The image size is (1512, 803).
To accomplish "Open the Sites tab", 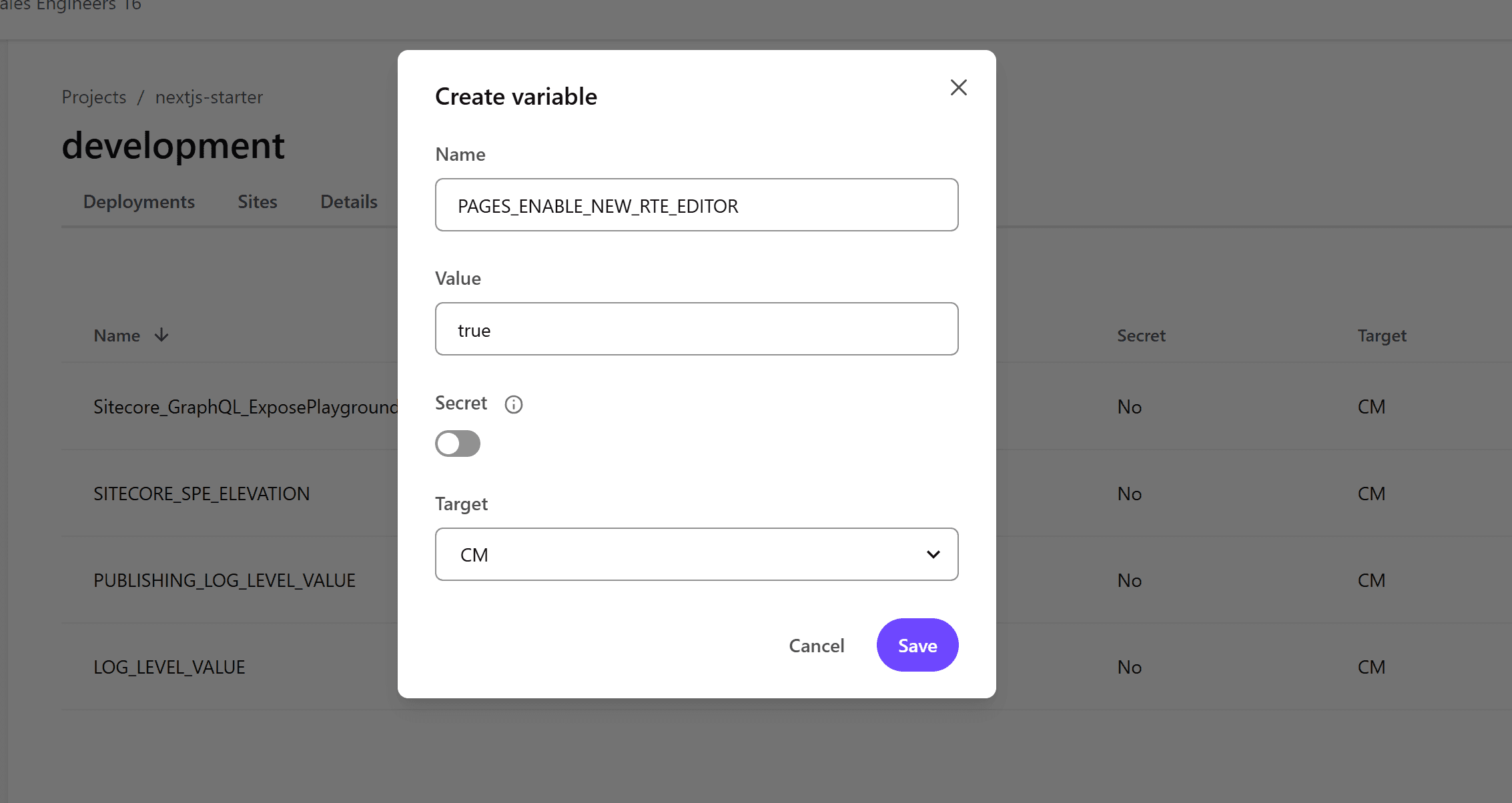I will [257, 201].
